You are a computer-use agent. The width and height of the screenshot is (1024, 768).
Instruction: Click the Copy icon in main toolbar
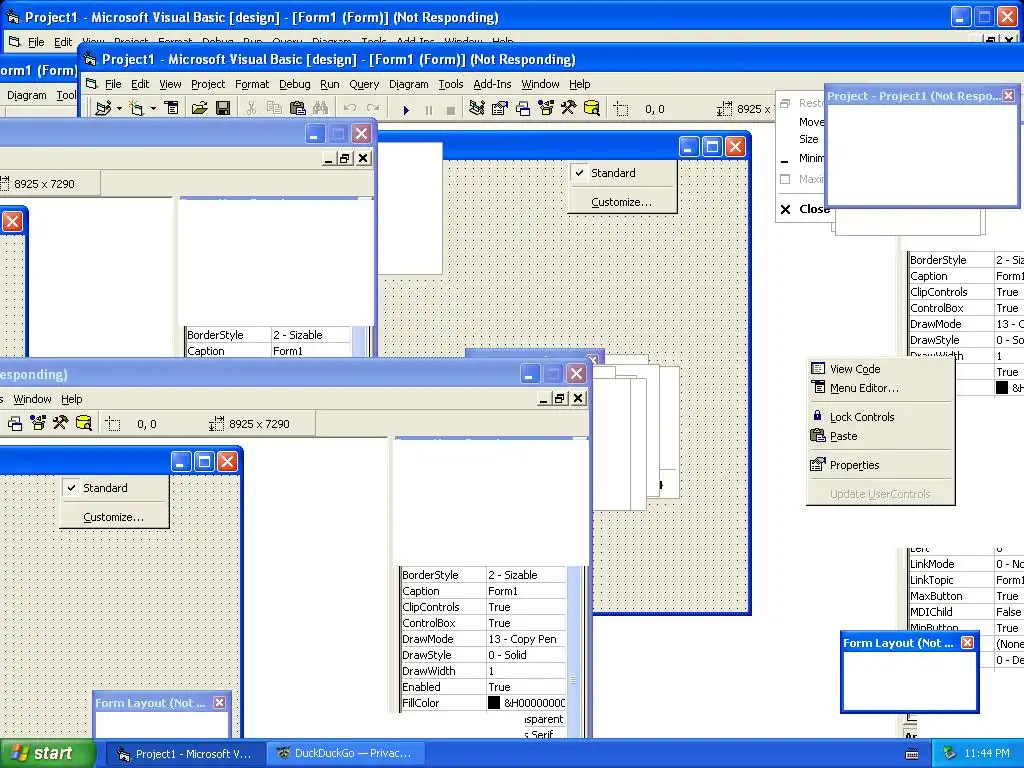[x=274, y=108]
